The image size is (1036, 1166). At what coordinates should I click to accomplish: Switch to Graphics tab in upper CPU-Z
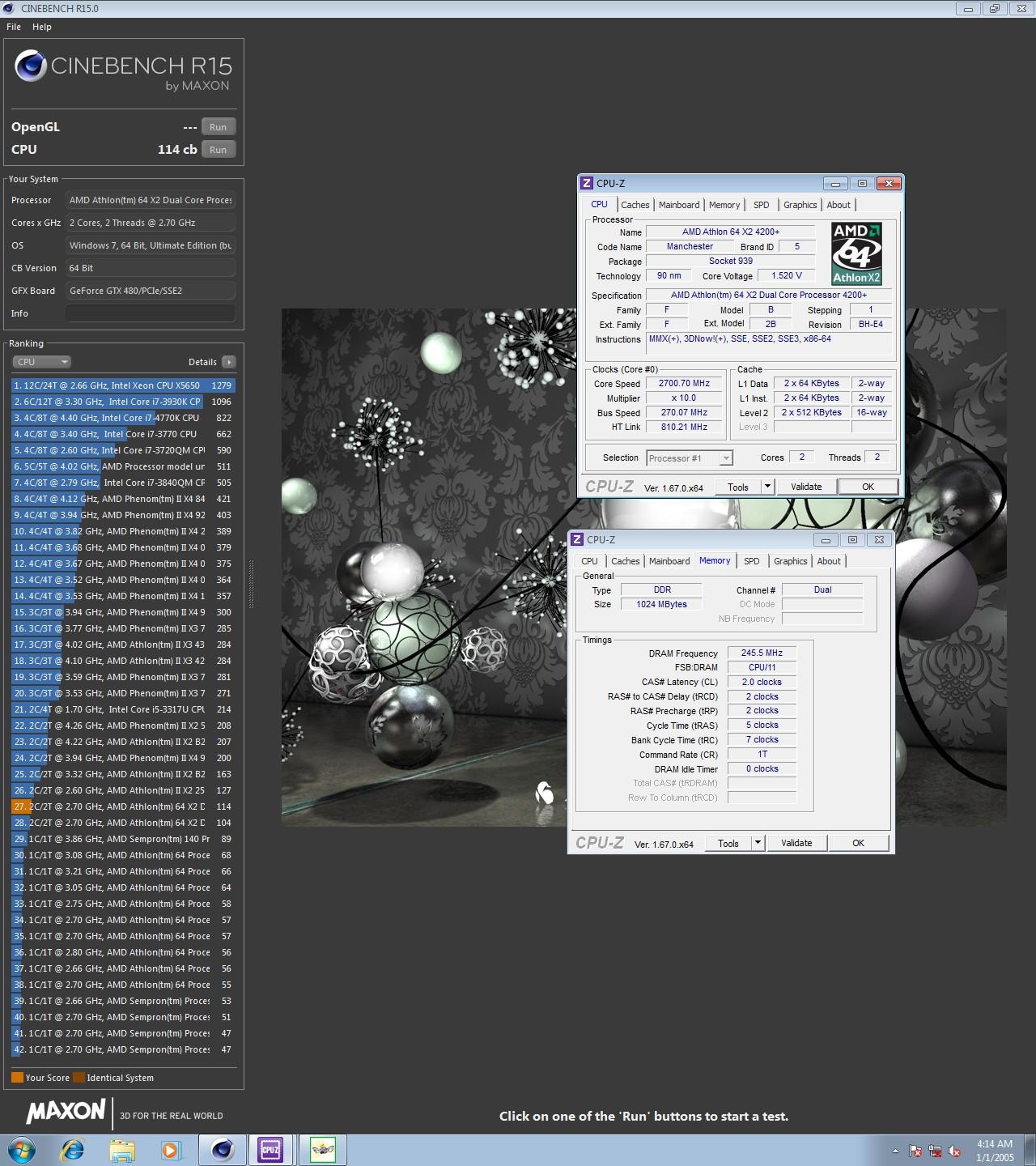point(800,205)
